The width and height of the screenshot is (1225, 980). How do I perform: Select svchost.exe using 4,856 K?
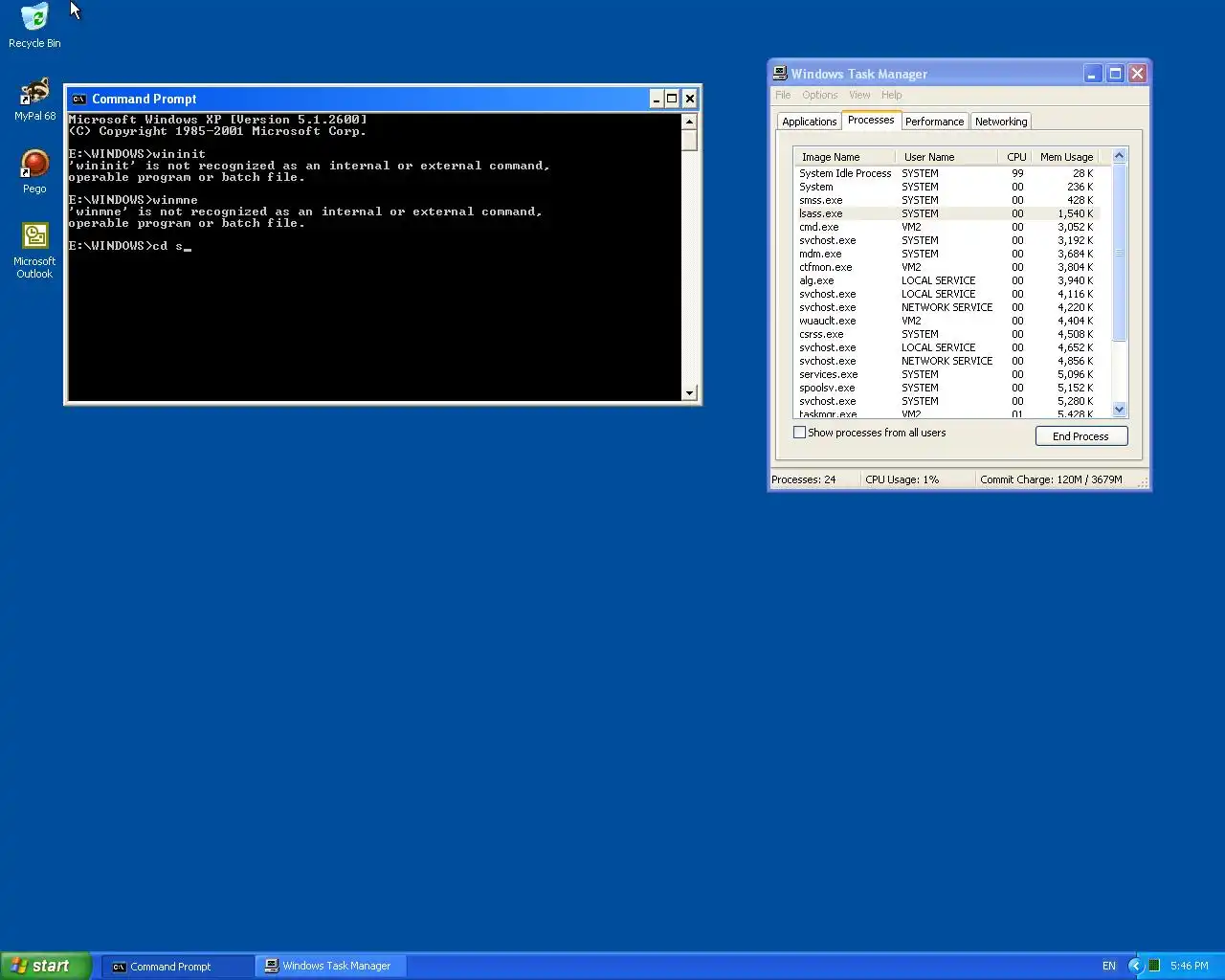[x=947, y=361]
